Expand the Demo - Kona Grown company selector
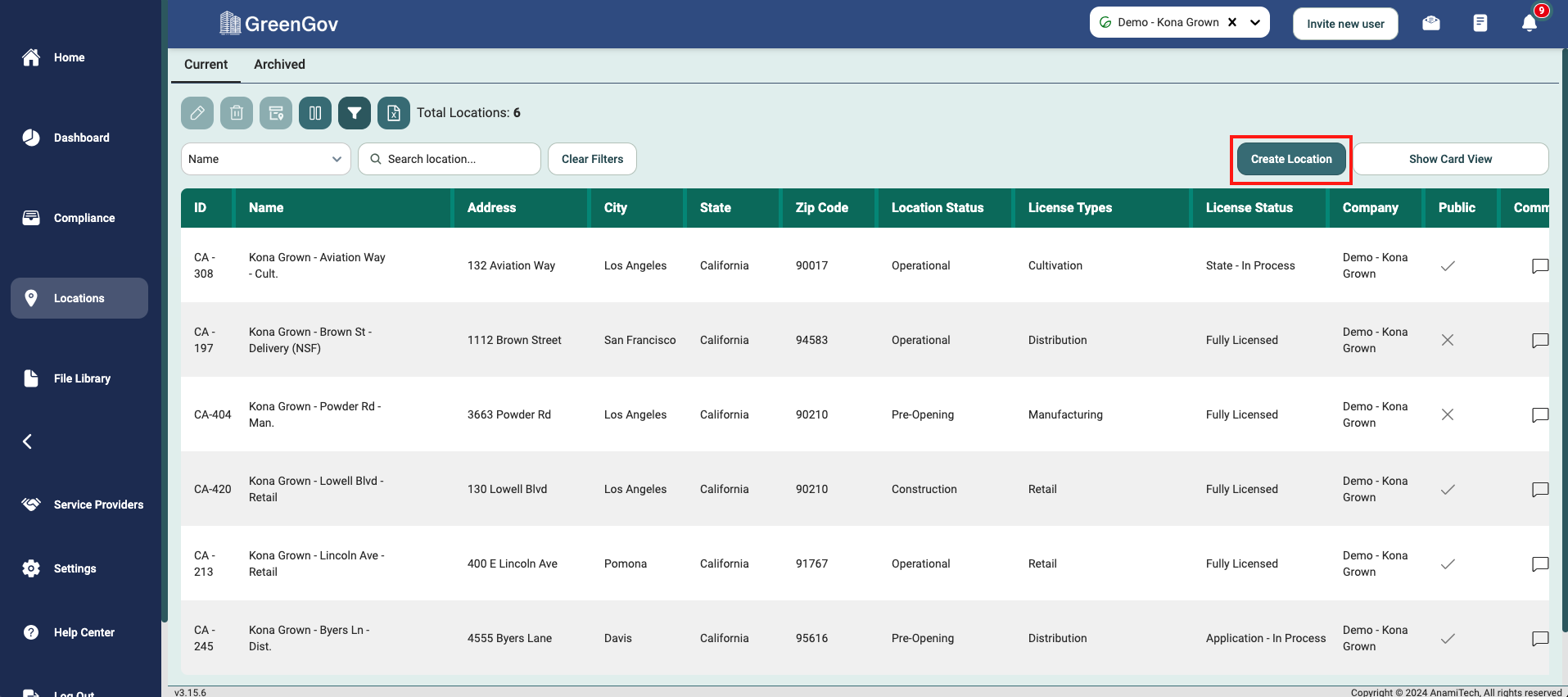 pyautogui.click(x=1255, y=23)
